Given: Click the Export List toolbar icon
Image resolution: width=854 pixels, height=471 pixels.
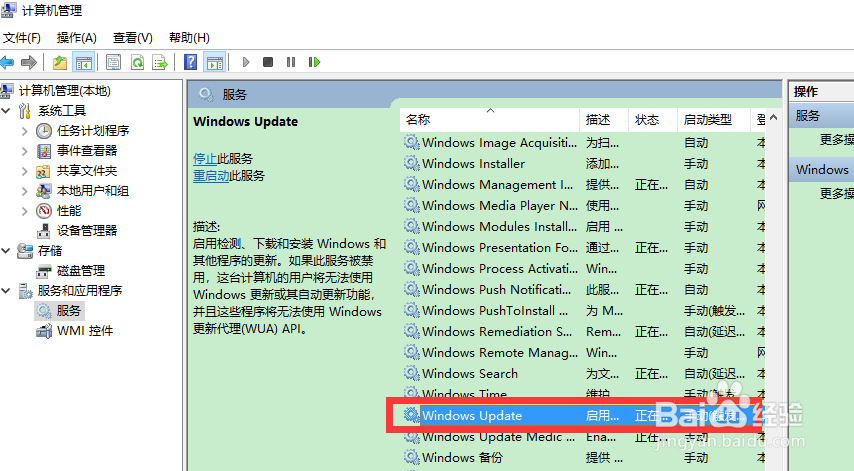Looking at the screenshot, I should pyautogui.click(x=160, y=63).
